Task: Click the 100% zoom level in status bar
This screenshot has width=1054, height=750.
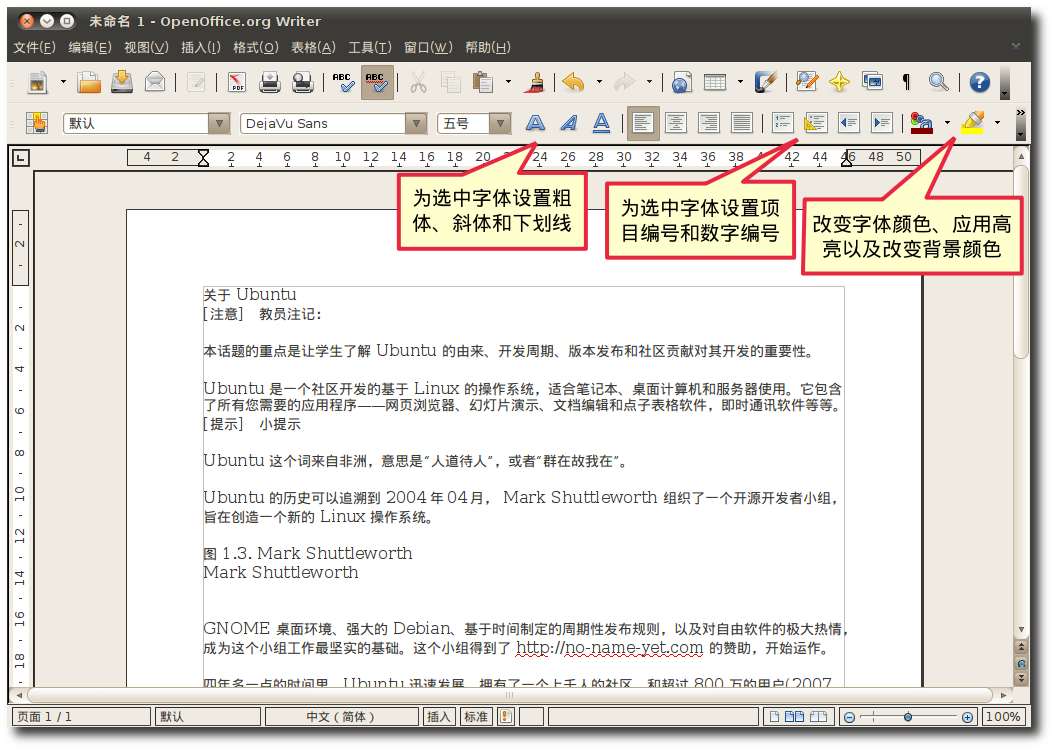Action: click(x=1003, y=717)
